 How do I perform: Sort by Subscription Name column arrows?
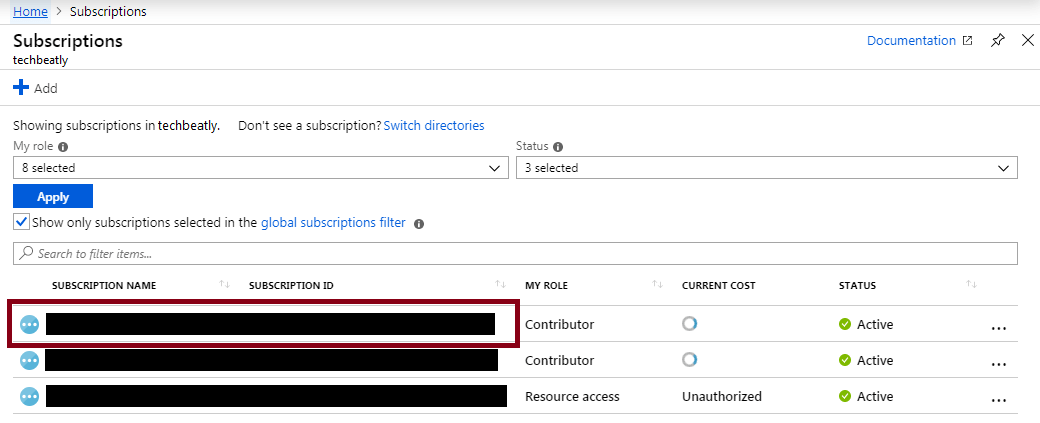[x=225, y=285]
